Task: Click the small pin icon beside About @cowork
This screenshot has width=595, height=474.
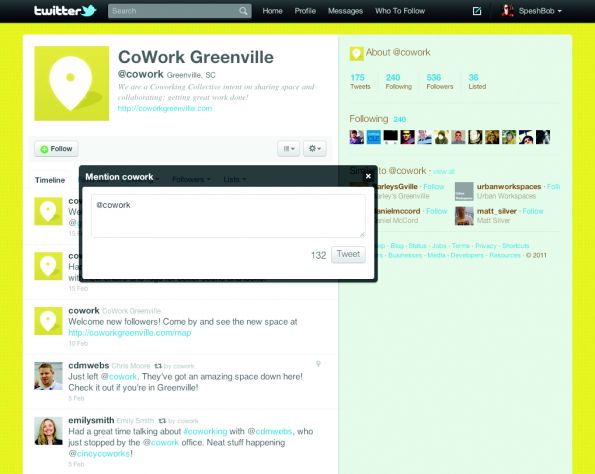Action: point(356,54)
